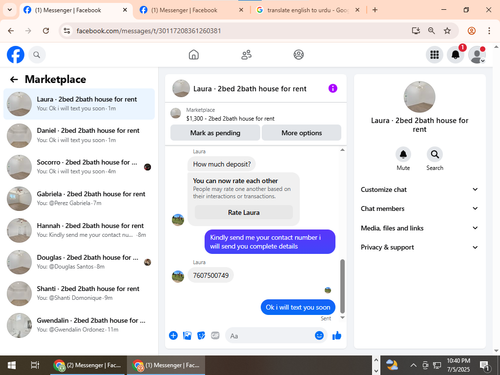The height and width of the screenshot is (375, 500).
Task: Expand Customize chat section
Action: [x=419, y=189]
